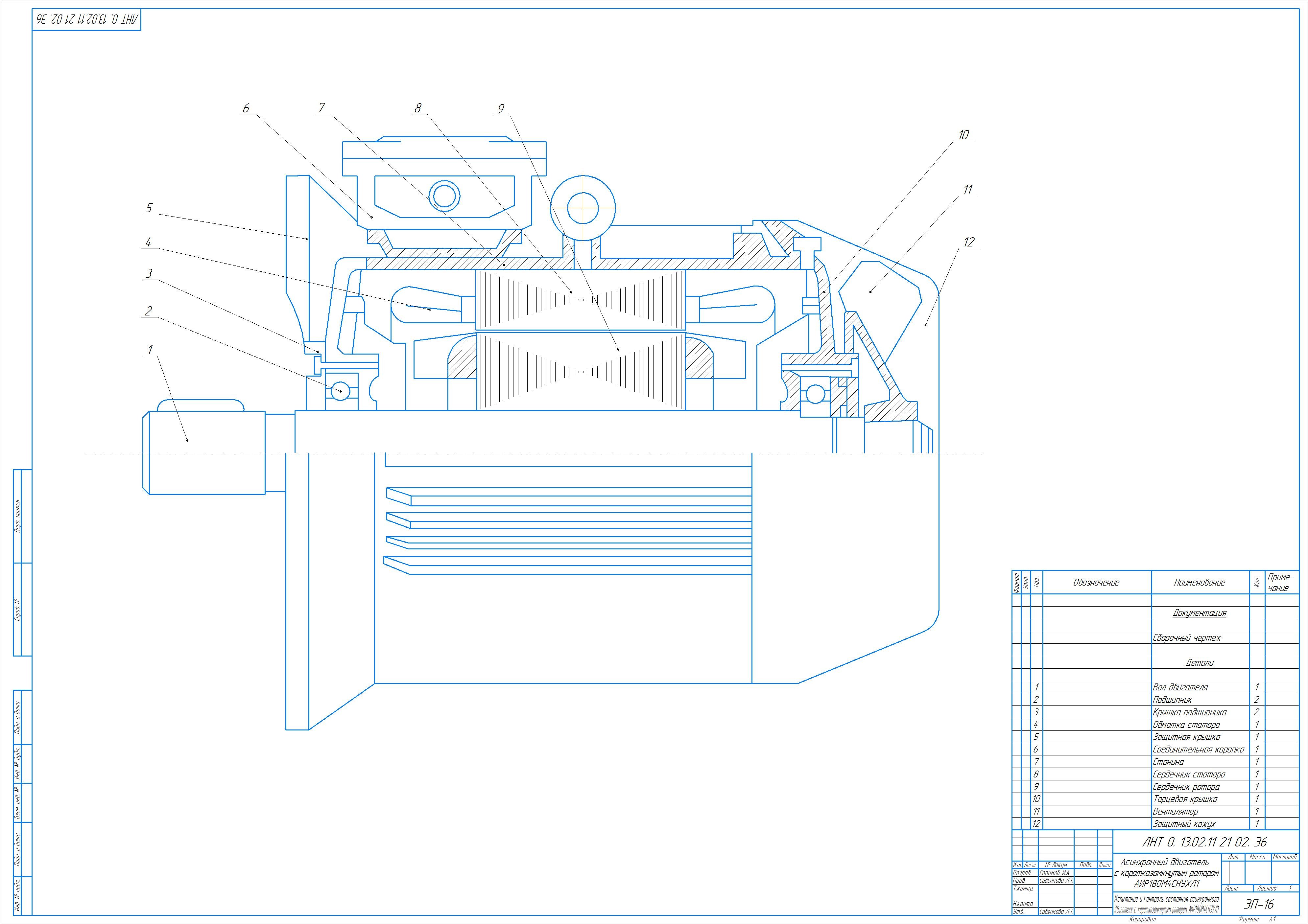Click the 'Масштаб' cell in title block

(1284, 857)
